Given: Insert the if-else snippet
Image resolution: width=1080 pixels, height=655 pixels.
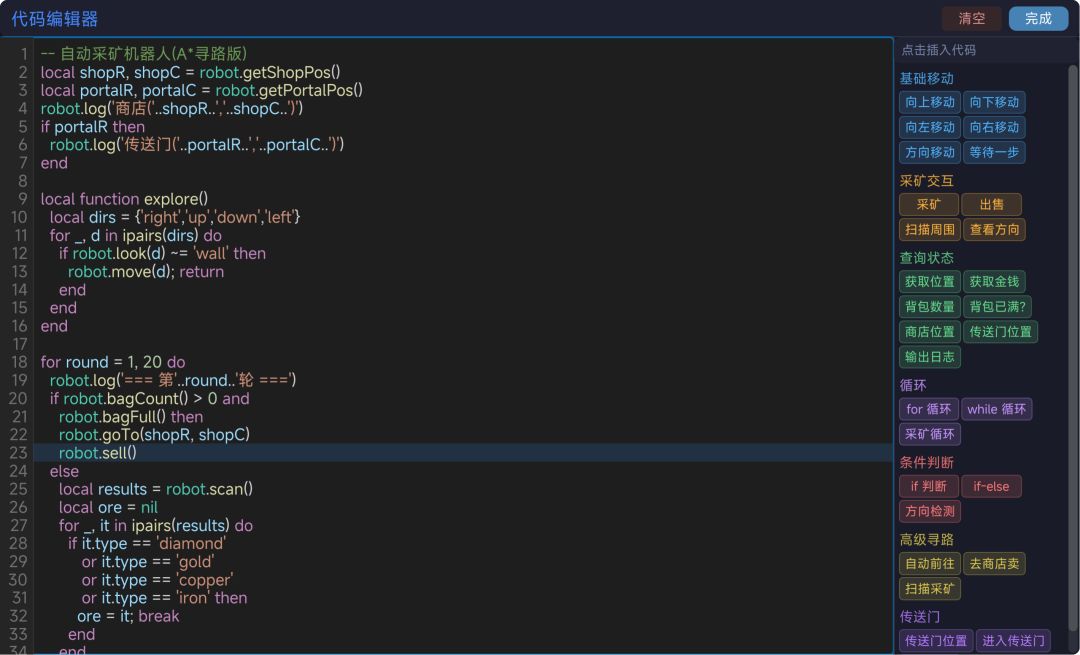Looking at the screenshot, I should pos(991,486).
